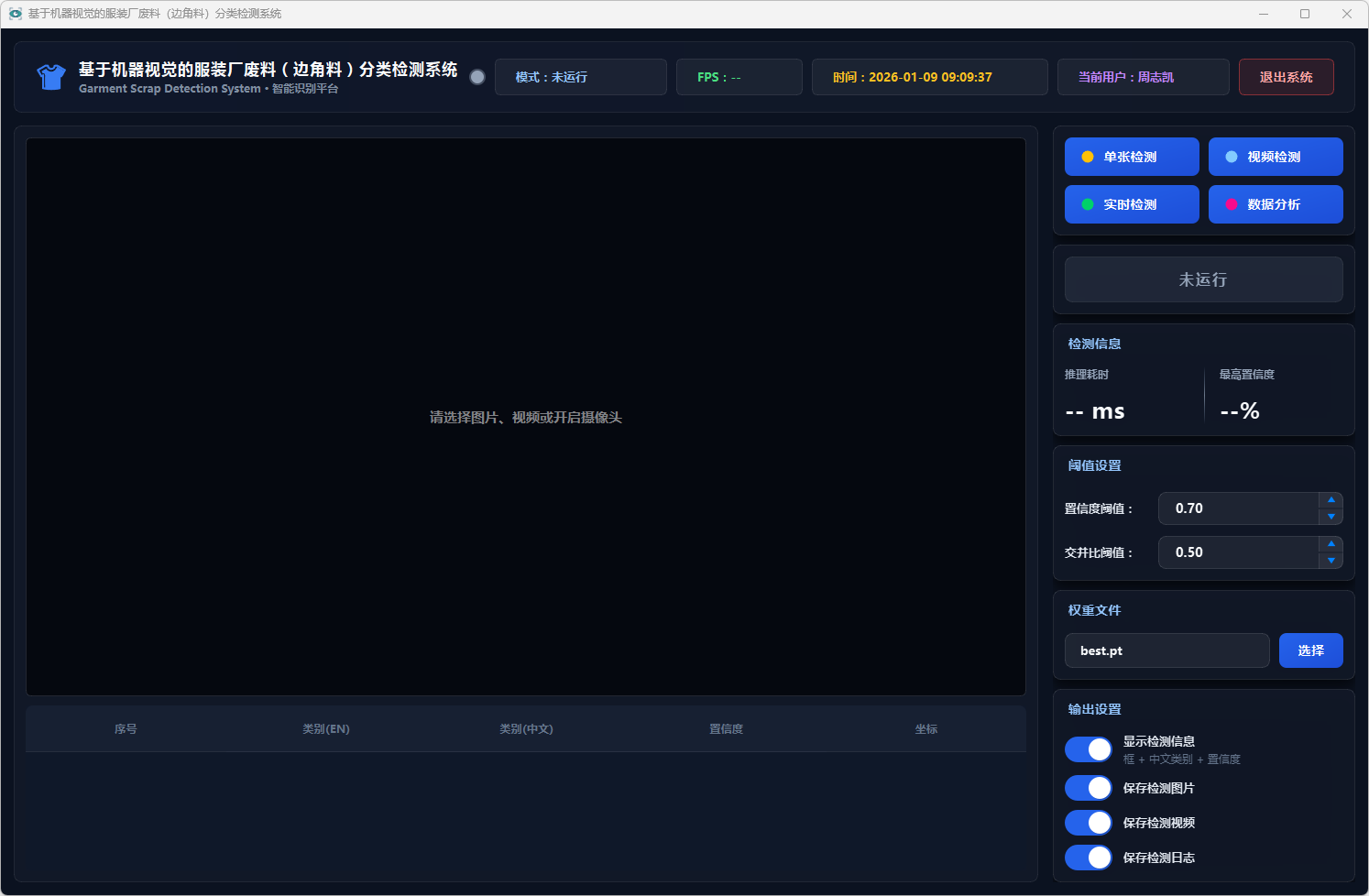Screen dimensions: 1369x896
Task: Click the 类别(EN) column header
Action: click(326, 729)
